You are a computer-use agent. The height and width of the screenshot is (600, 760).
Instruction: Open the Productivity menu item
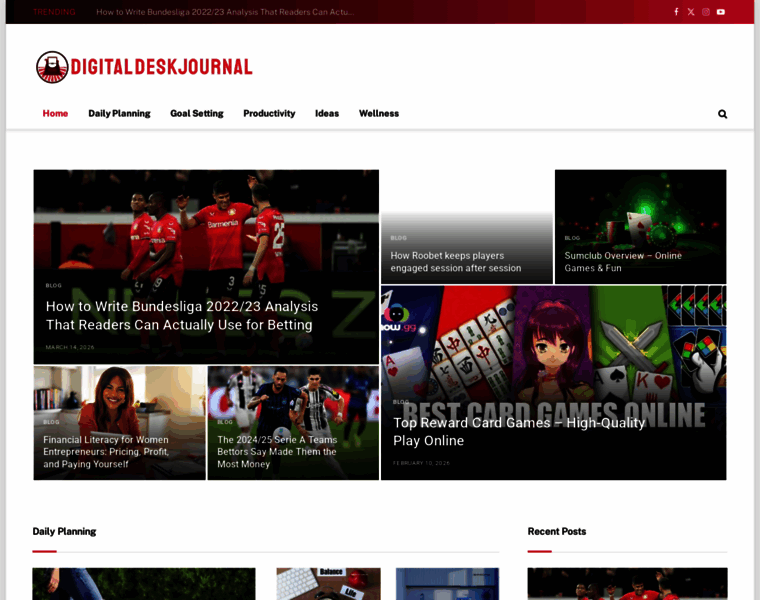tap(269, 114)
